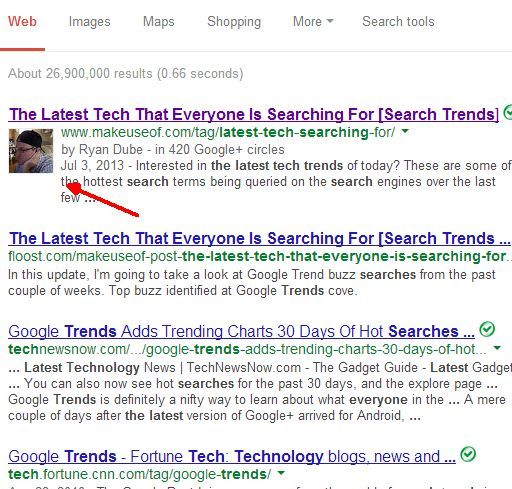The height and width of the screenshot is (489, 512).
Task: Click green checkmark icon beside Fortune Tech result
Action: tap(468, 454)
